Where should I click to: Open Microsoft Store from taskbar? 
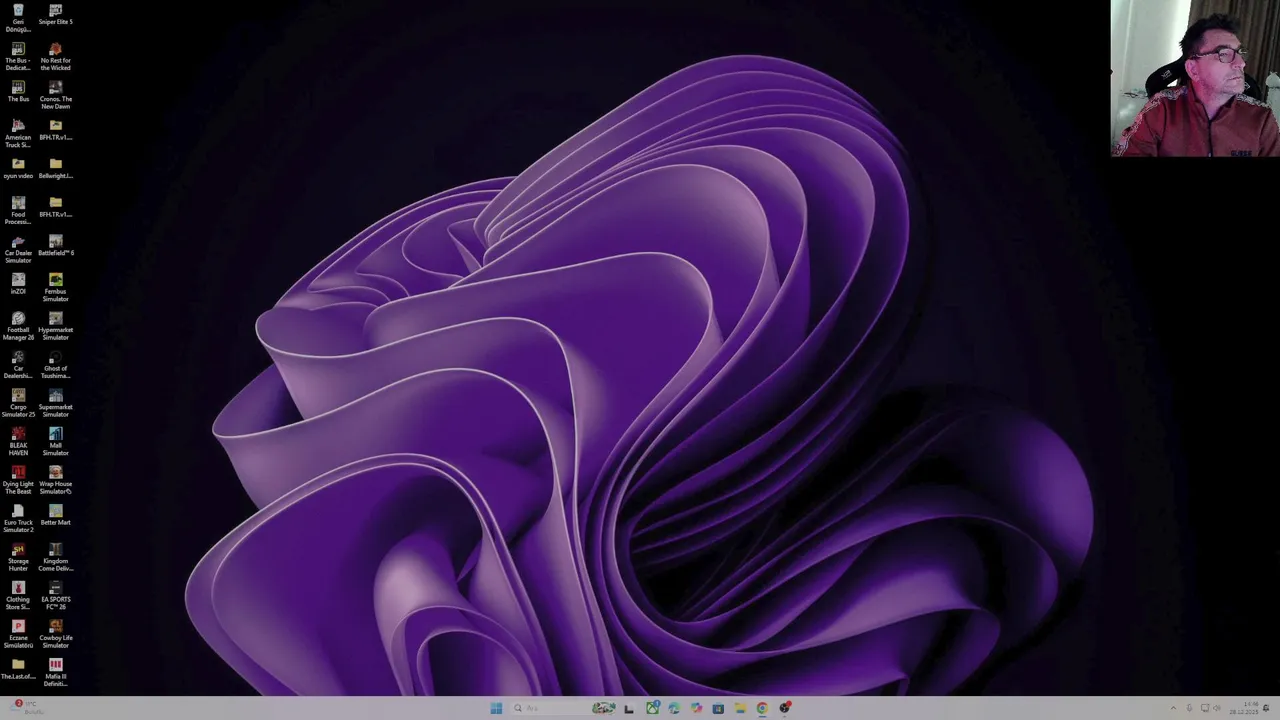coord(718,708)
